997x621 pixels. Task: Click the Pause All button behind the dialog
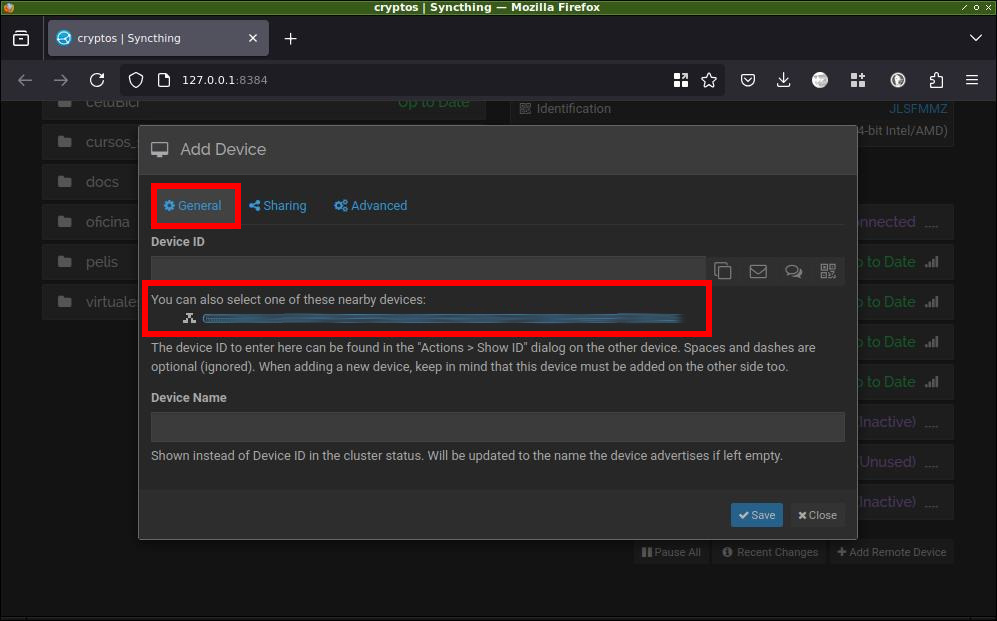pos(671,552)
